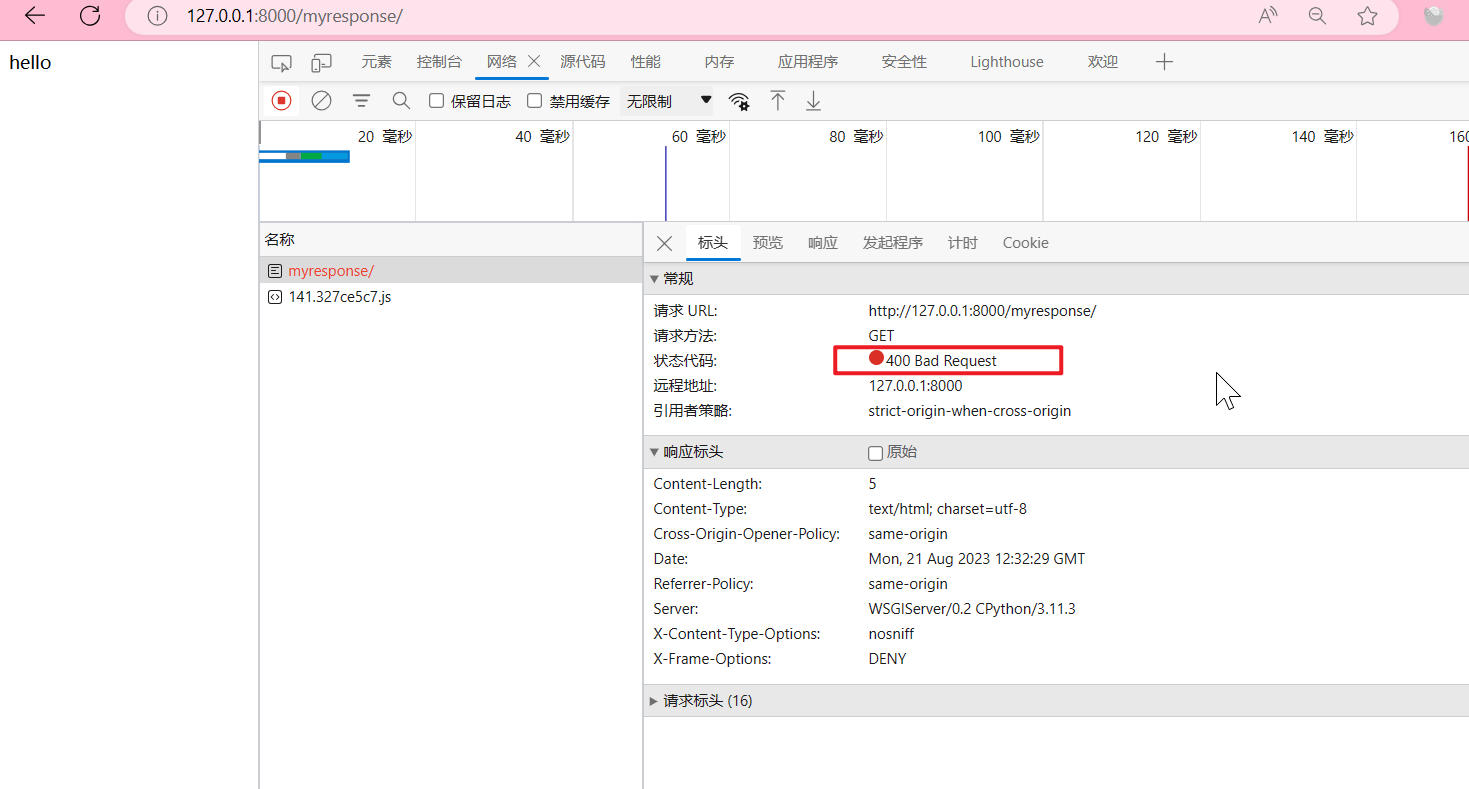Select the 发起程序 details tab

(x=893, y=243)
